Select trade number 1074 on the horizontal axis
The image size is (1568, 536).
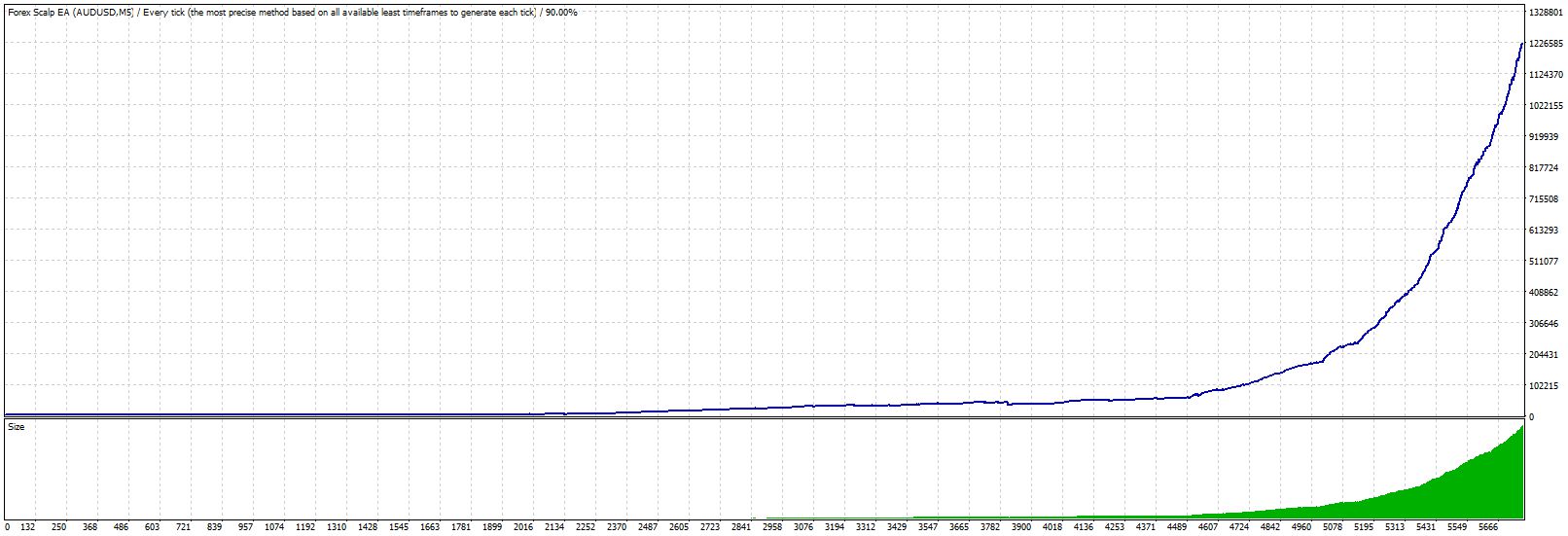tap(274, 527)
